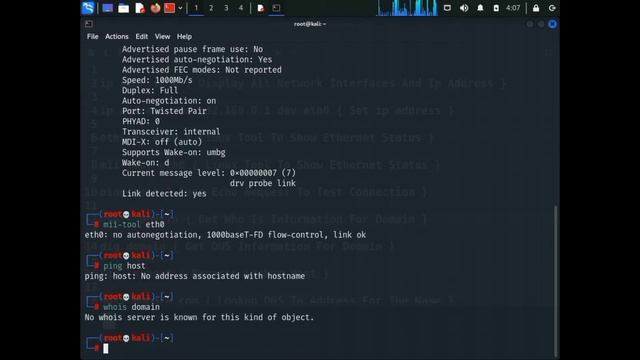The image size is (640, 360).
Task: Maximize the terminal window
Action: pyautogui.click(x=541, y=24)
